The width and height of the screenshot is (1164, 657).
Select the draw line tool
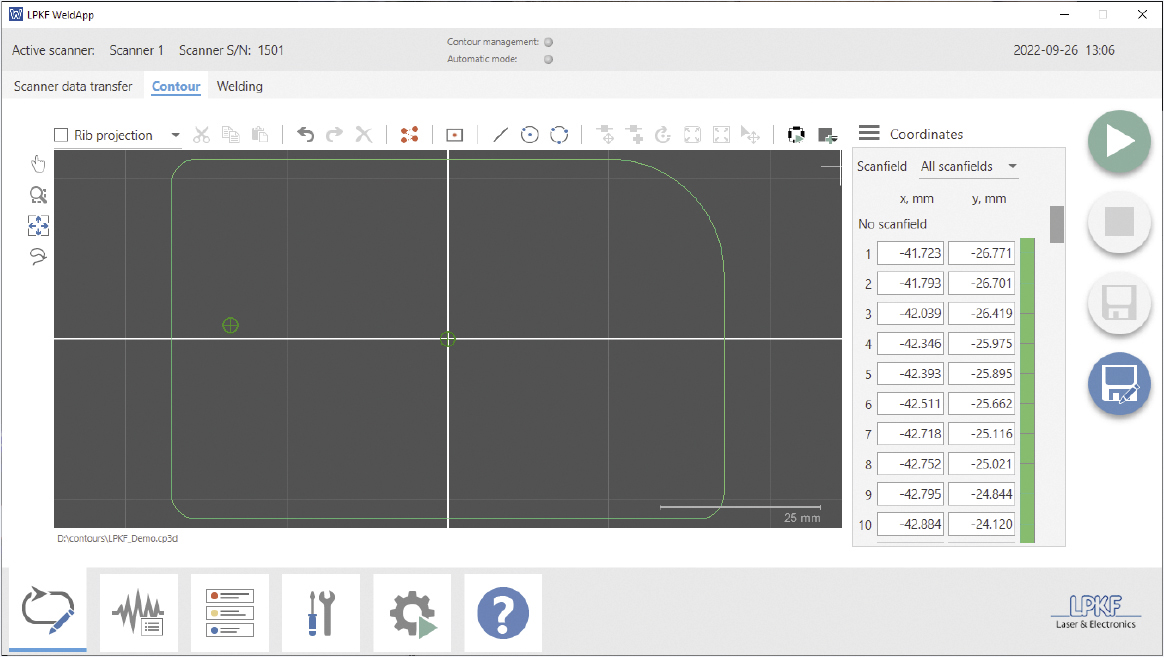[x=500, y=135]
